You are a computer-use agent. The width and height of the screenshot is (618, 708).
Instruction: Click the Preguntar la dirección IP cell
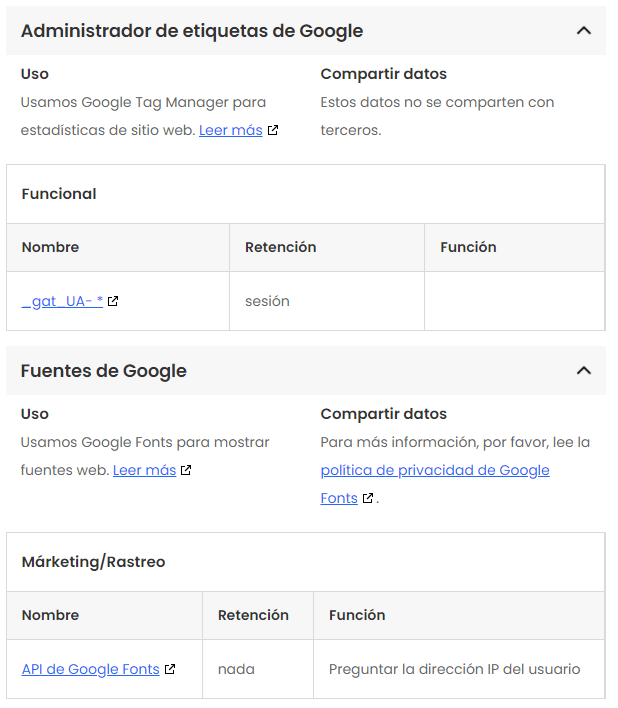(x=454, y=669)
